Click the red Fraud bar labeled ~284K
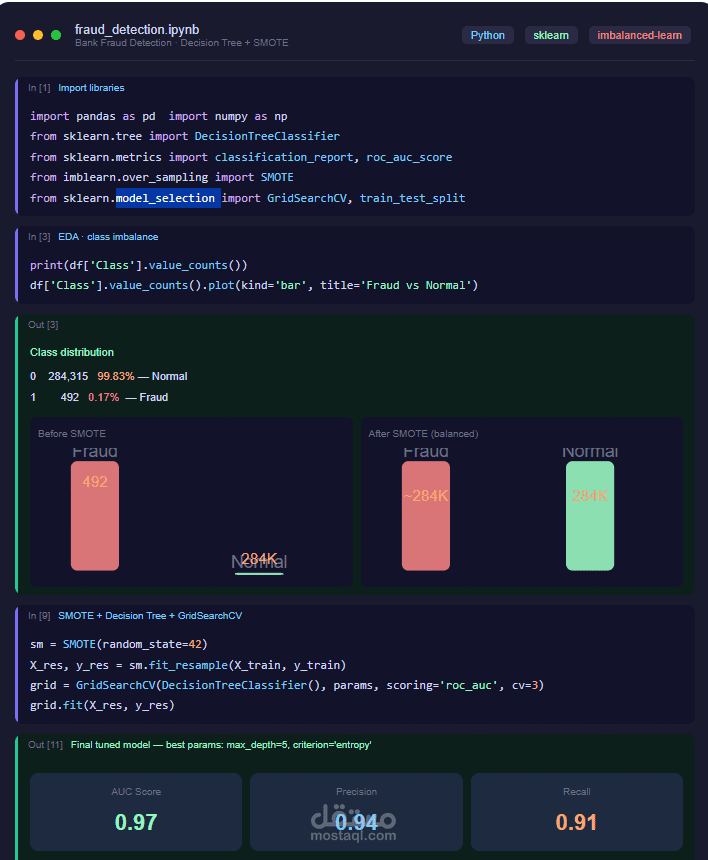Image resolution: width=708 pixels, height=860 pixels. tap(426, 516)
